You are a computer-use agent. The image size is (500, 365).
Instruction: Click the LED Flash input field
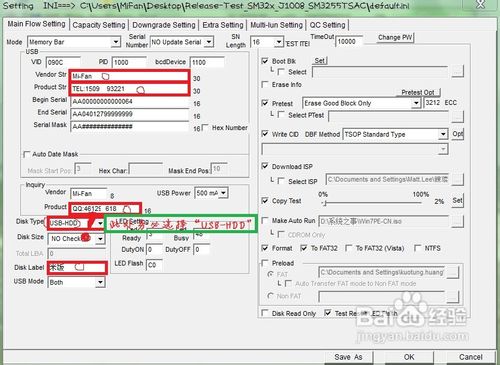[154, 265]
